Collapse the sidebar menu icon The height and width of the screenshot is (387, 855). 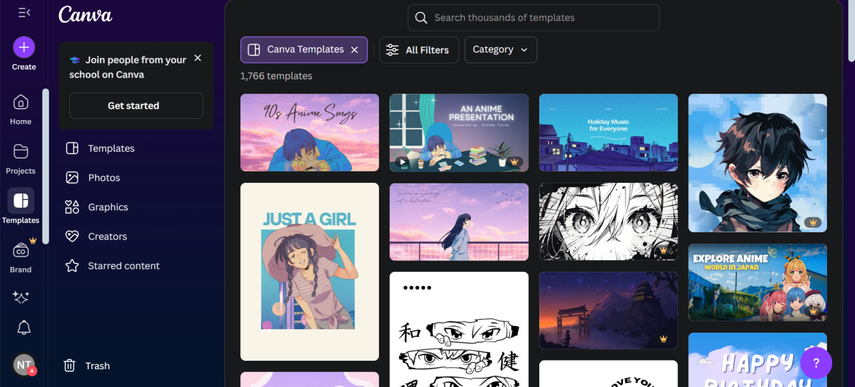pos(24,13)
